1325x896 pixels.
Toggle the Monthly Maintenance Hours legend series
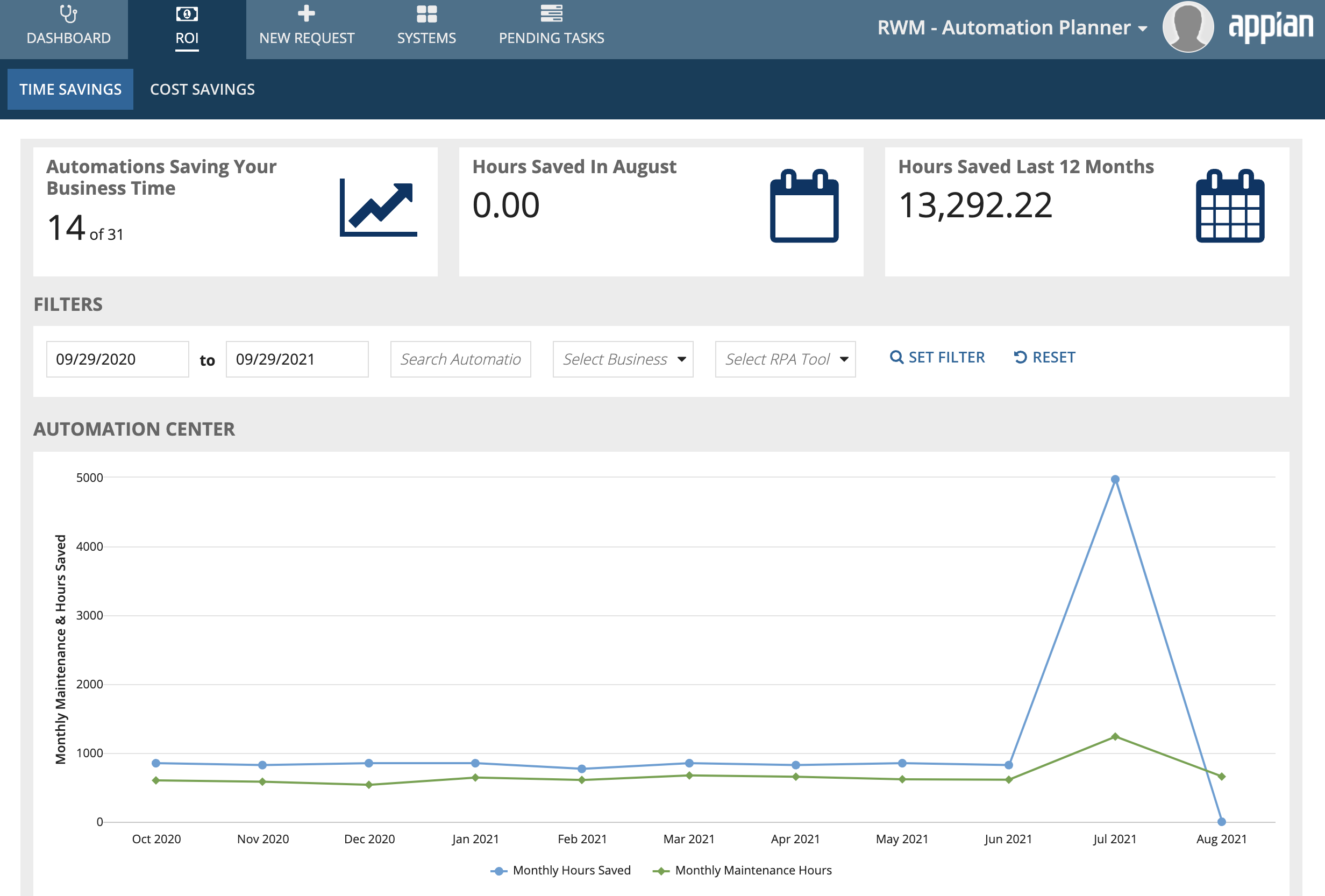[742, 870]
